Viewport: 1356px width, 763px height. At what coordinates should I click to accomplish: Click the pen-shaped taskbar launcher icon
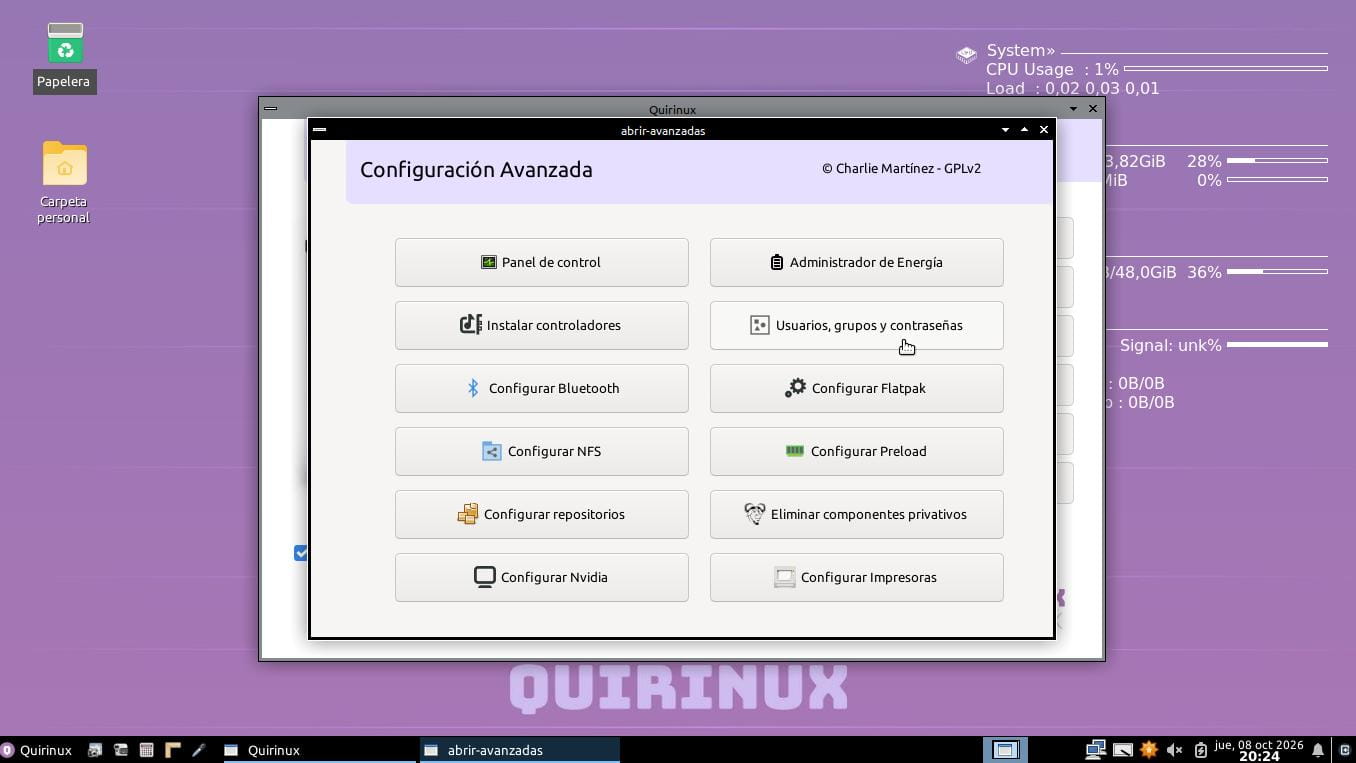[x=198, y=750]
